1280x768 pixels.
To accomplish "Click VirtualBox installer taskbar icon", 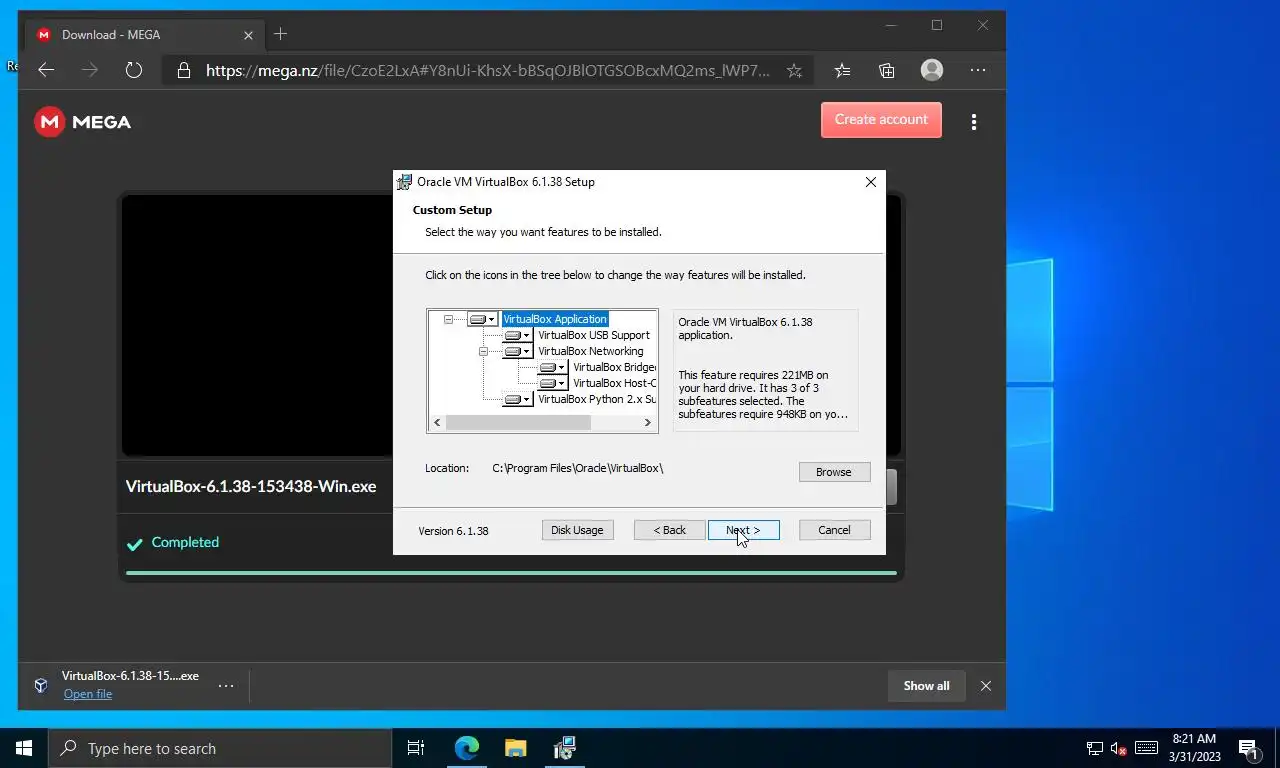I will tap(564, 748).
